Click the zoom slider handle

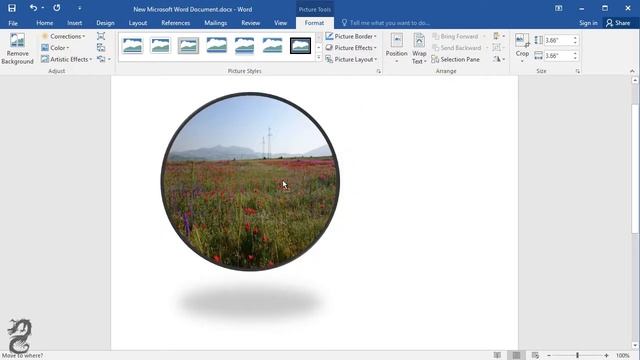[578, 356]
